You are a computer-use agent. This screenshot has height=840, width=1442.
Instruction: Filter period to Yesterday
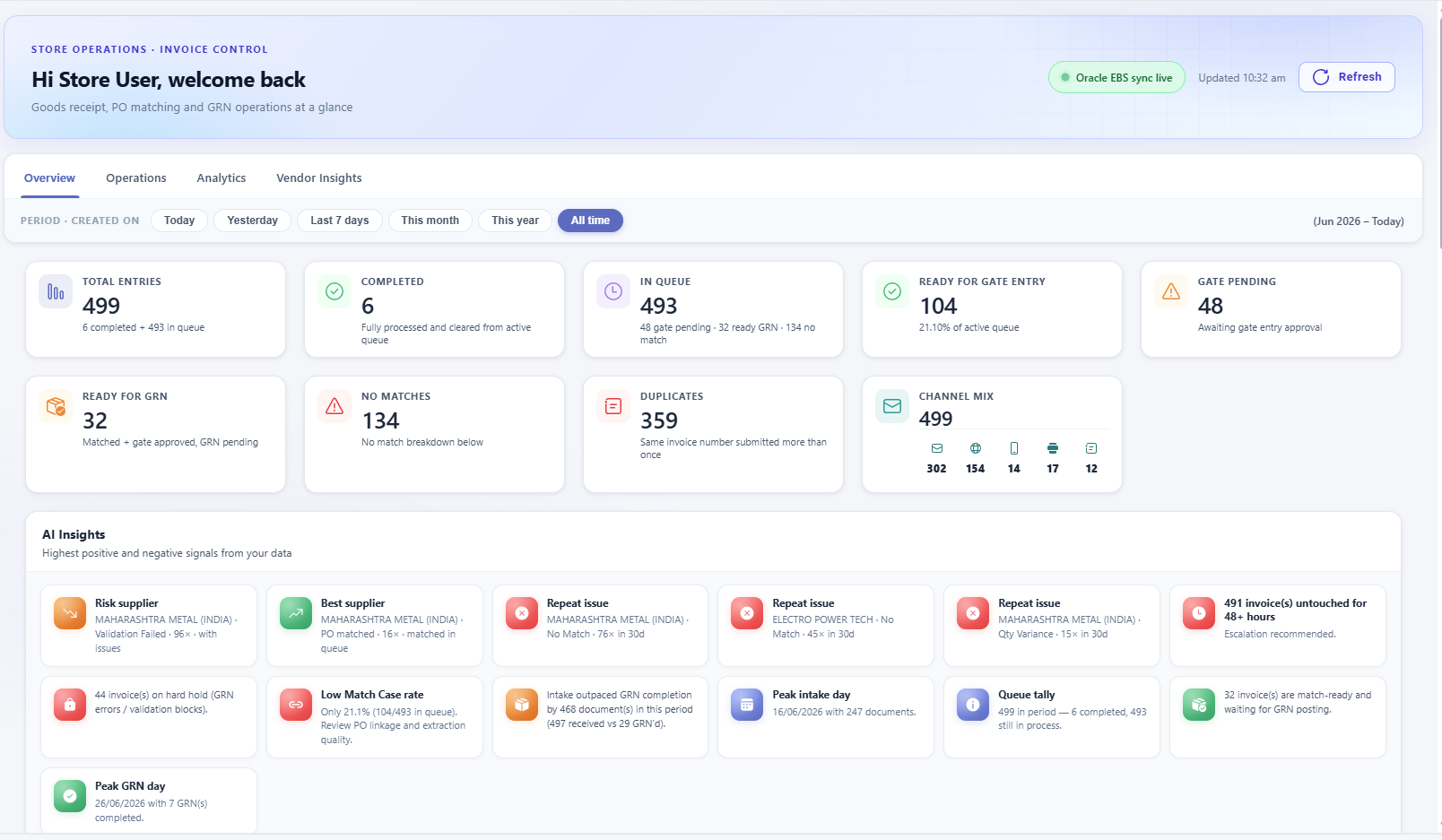click(x=253, y=221)
